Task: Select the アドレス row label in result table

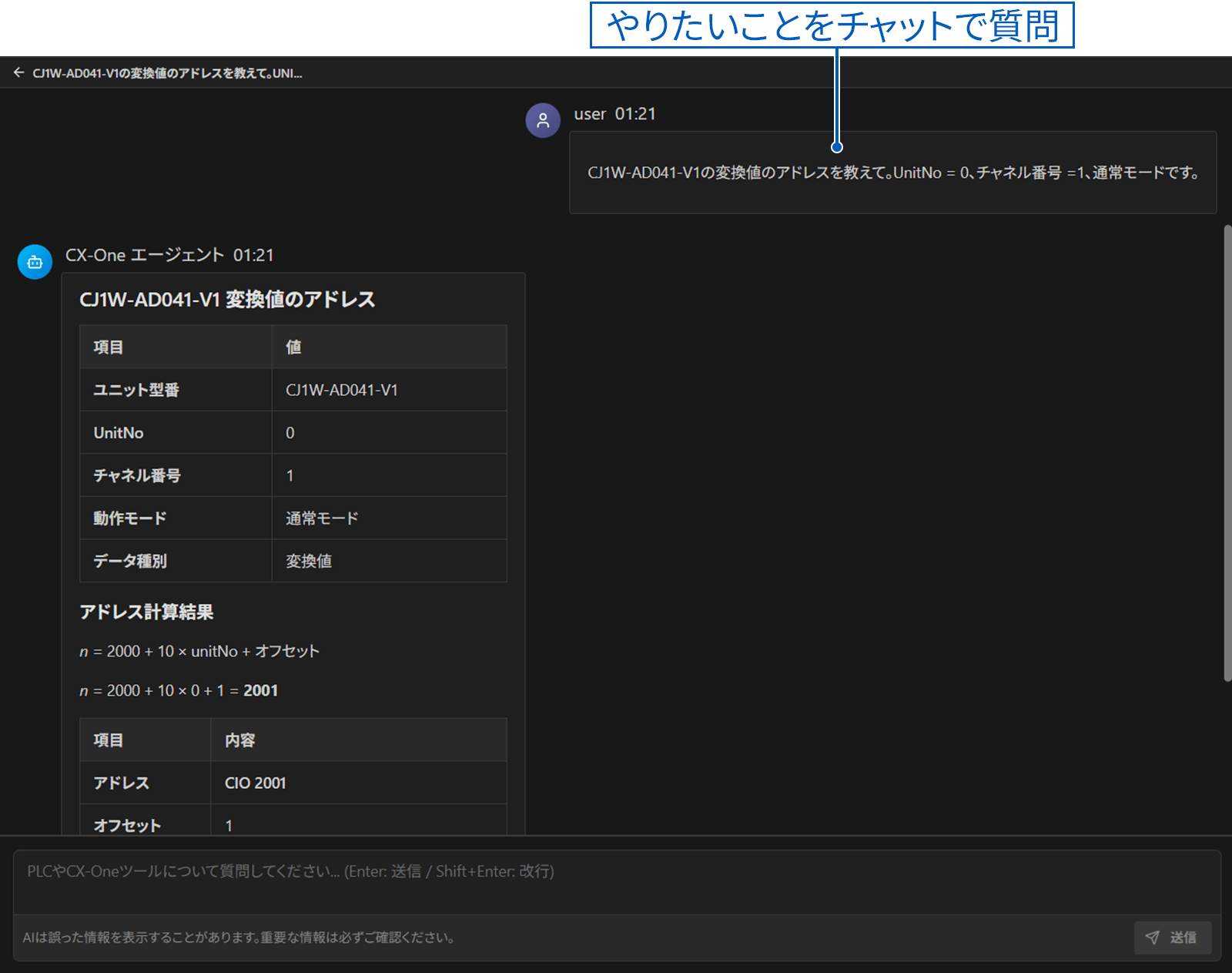Action: click(146, 783)
